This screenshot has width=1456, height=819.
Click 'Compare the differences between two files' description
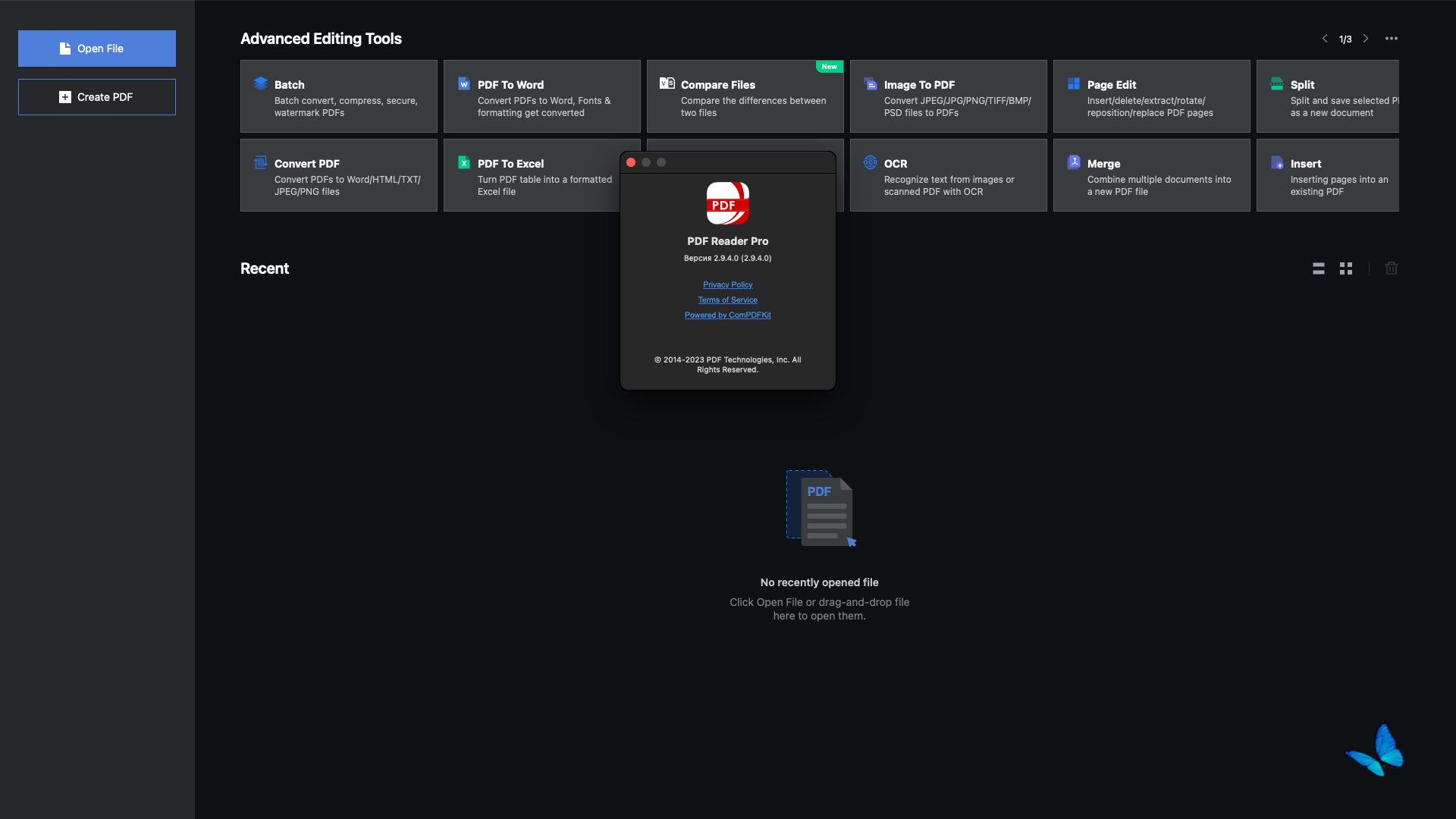(x=754, y=107)
